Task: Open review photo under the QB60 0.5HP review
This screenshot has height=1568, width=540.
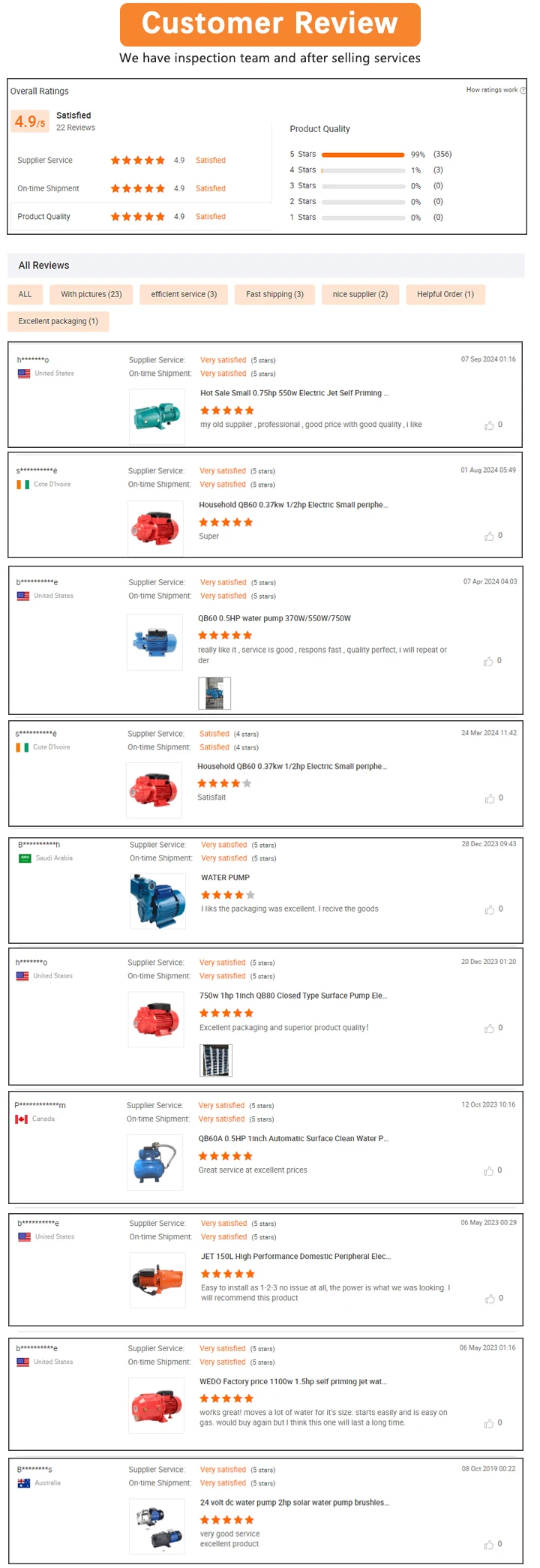Action: pyautogui.click(x=214, y=693)
